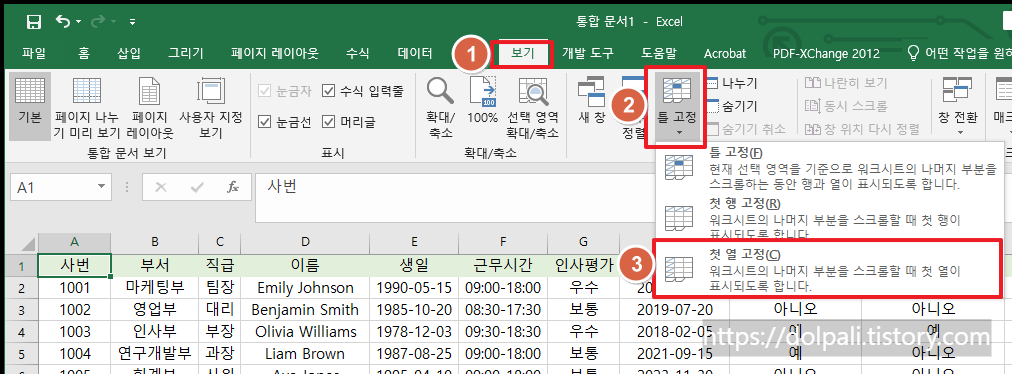Image resolution: width=1012 pixels, height=374 pixels.
Task: Switch to the 삽입 ribbon tab
Action: [129, 54]
